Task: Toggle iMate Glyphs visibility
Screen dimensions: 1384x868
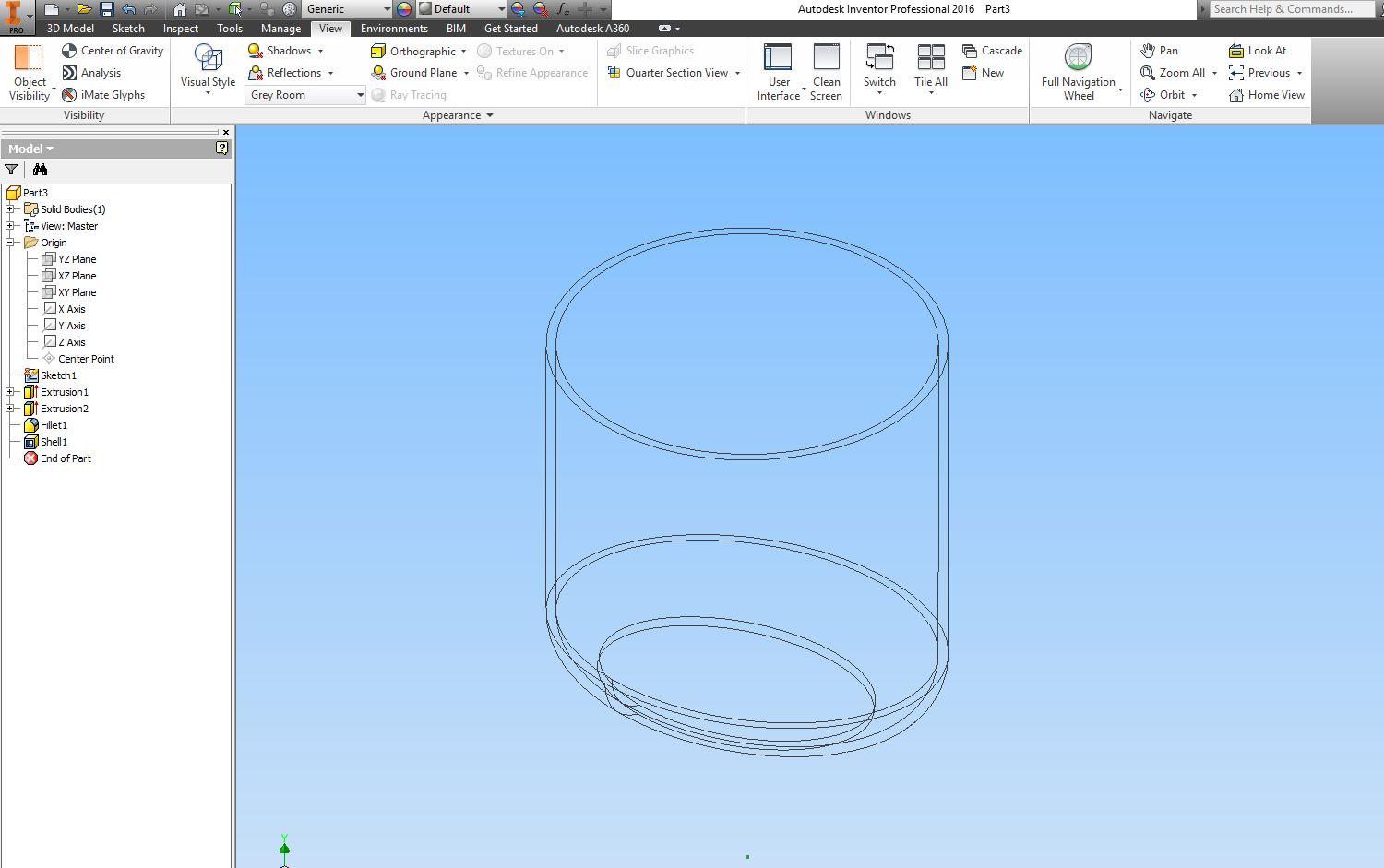Action: [x=69, y=95]
